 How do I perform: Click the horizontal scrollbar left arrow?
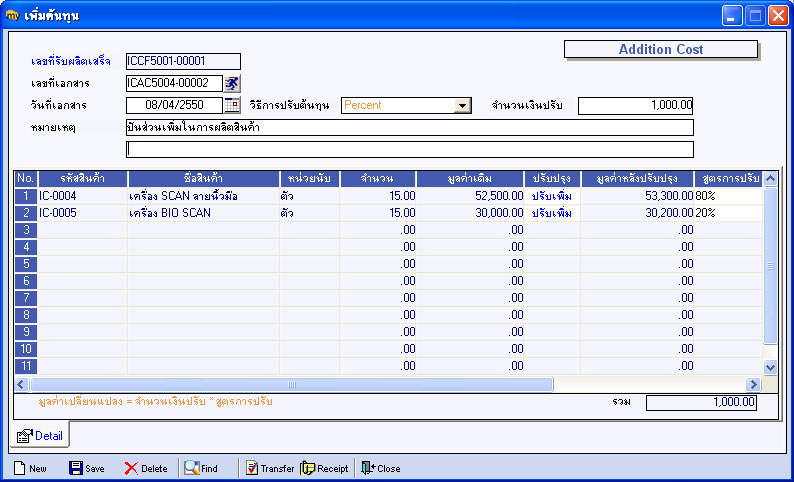[x=21, y=384]
